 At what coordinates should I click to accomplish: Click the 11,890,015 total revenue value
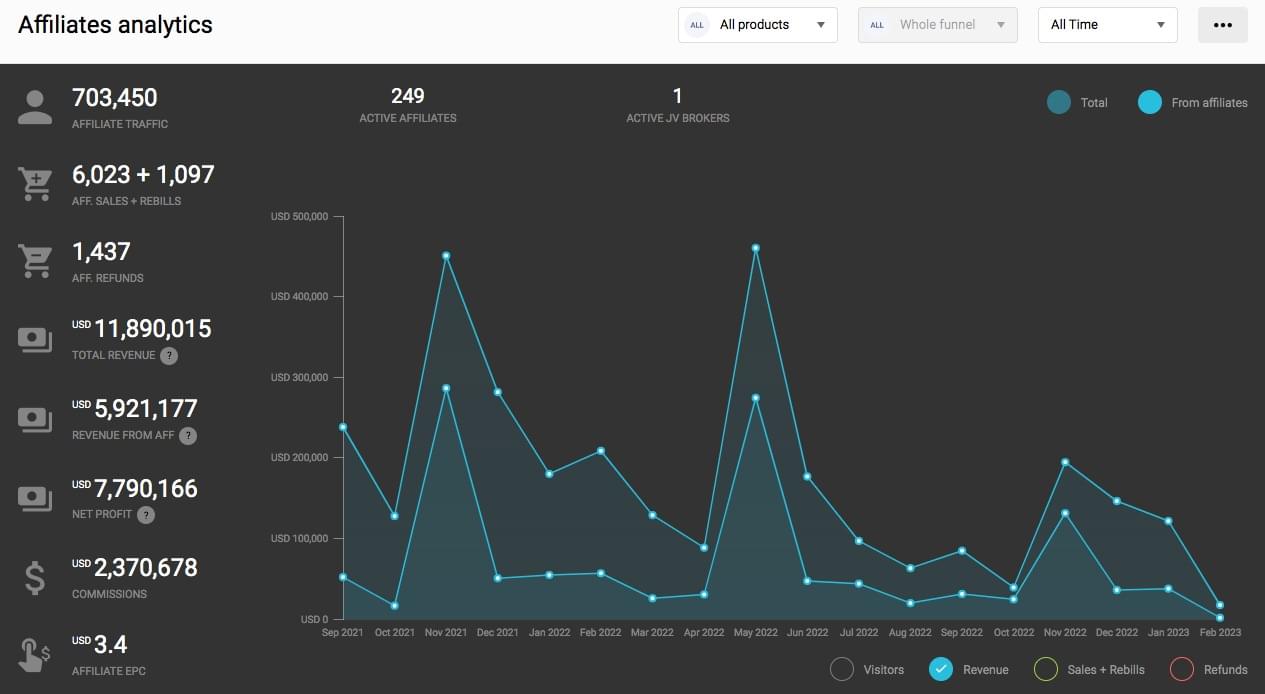153,329
